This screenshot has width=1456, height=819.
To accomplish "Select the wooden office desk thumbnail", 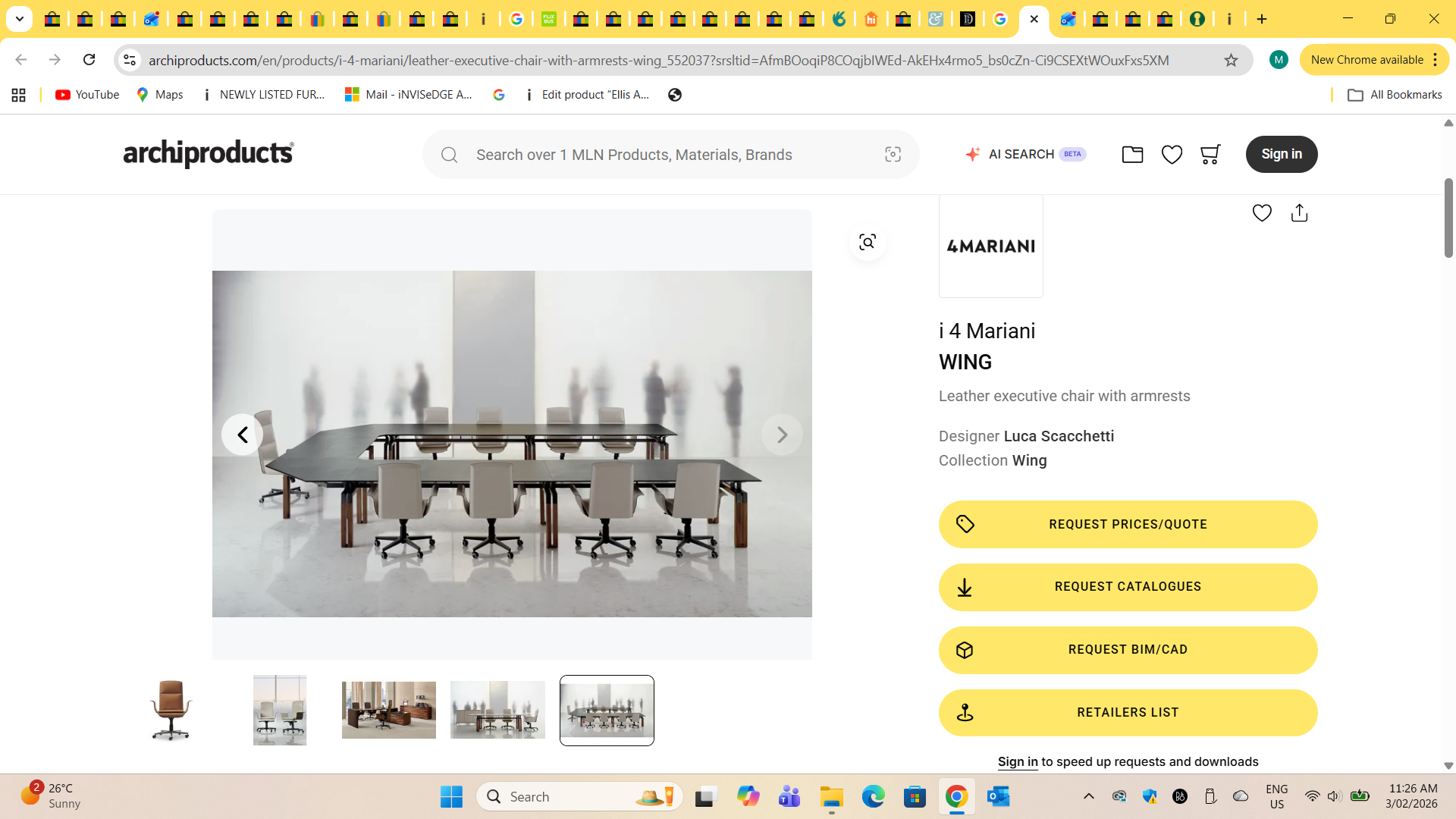I will tap(389, 711).
